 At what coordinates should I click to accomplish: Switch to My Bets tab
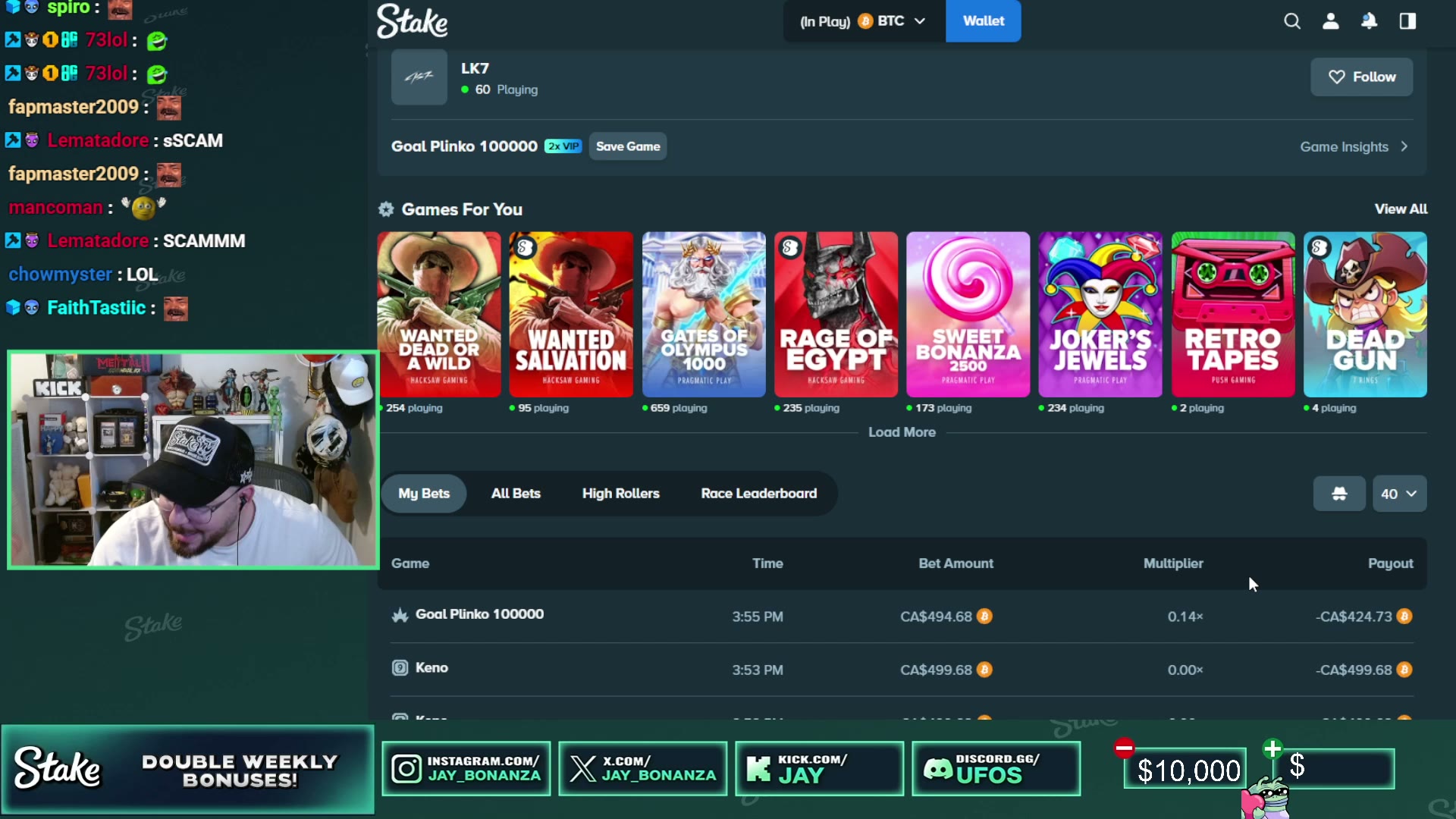pos(424,494)
